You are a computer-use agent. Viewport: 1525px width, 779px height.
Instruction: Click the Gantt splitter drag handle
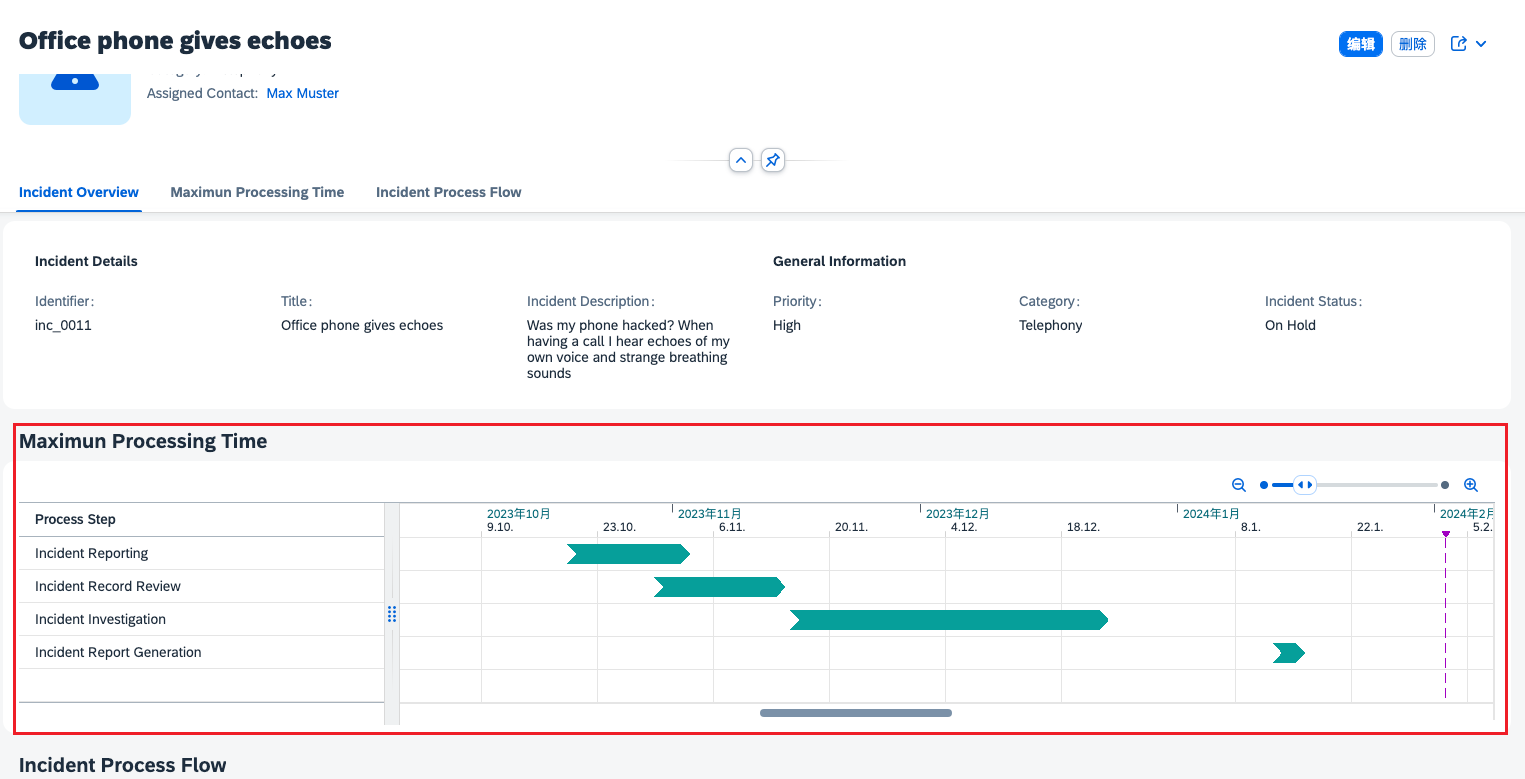pyautogui.click(x=392, y=614)
